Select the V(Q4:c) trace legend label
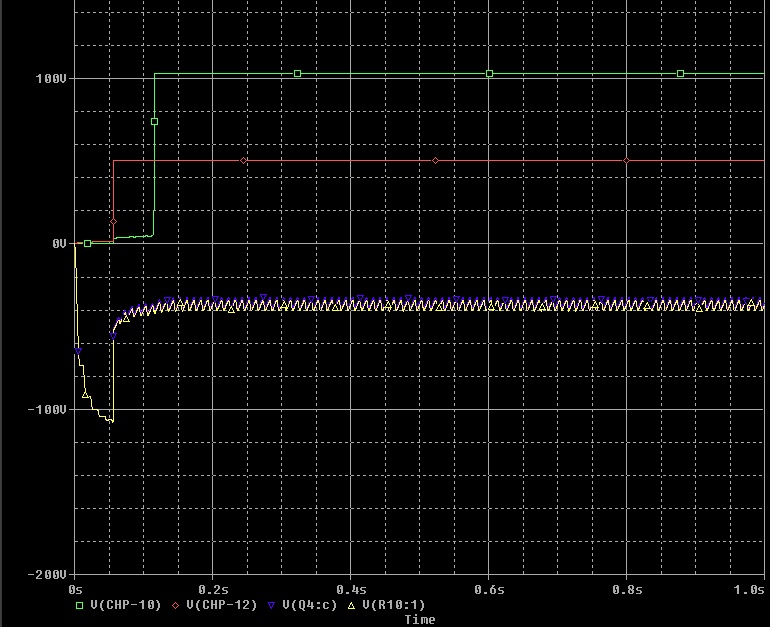Image resolution: width=770 pixels, height=627 pixels. click(310, 605)
